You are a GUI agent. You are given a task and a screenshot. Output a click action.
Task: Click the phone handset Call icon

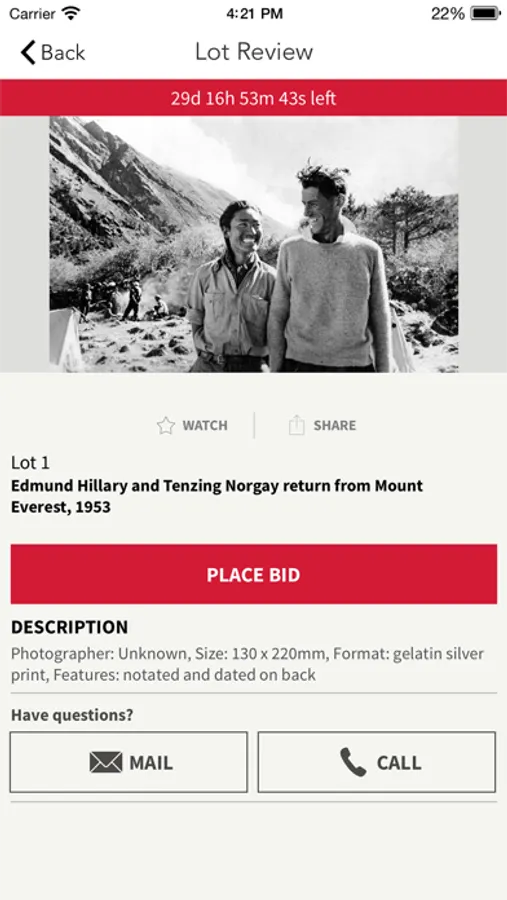[353, 762]
